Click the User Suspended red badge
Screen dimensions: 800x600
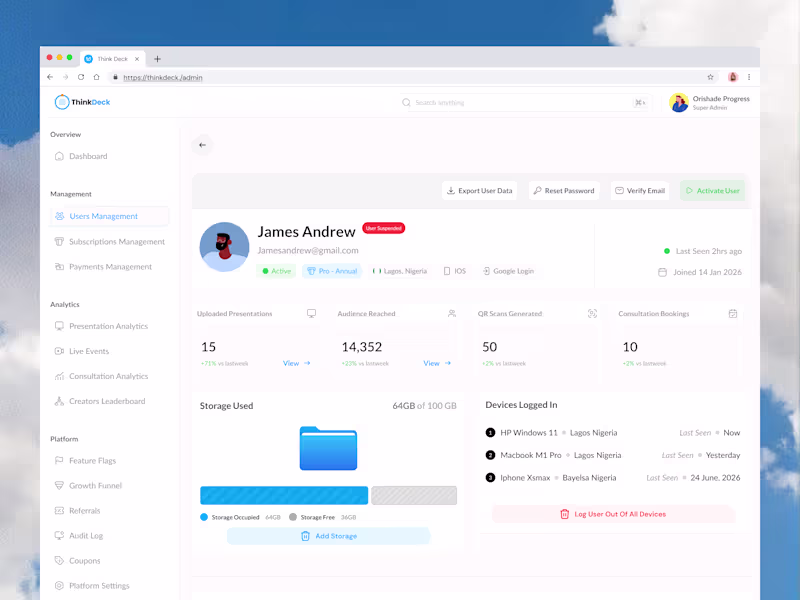point(384,228)
